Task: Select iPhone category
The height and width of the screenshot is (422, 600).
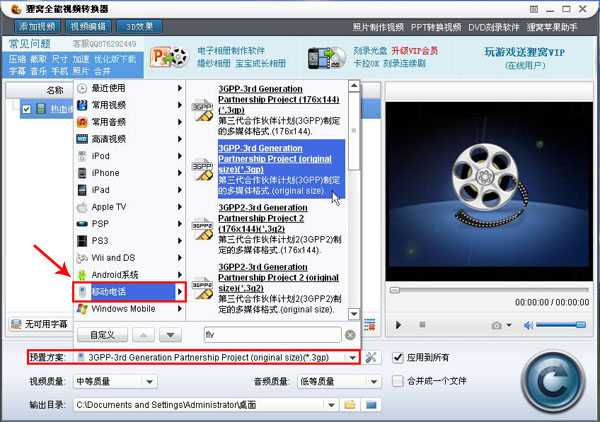Action: (x=130, y=173)
